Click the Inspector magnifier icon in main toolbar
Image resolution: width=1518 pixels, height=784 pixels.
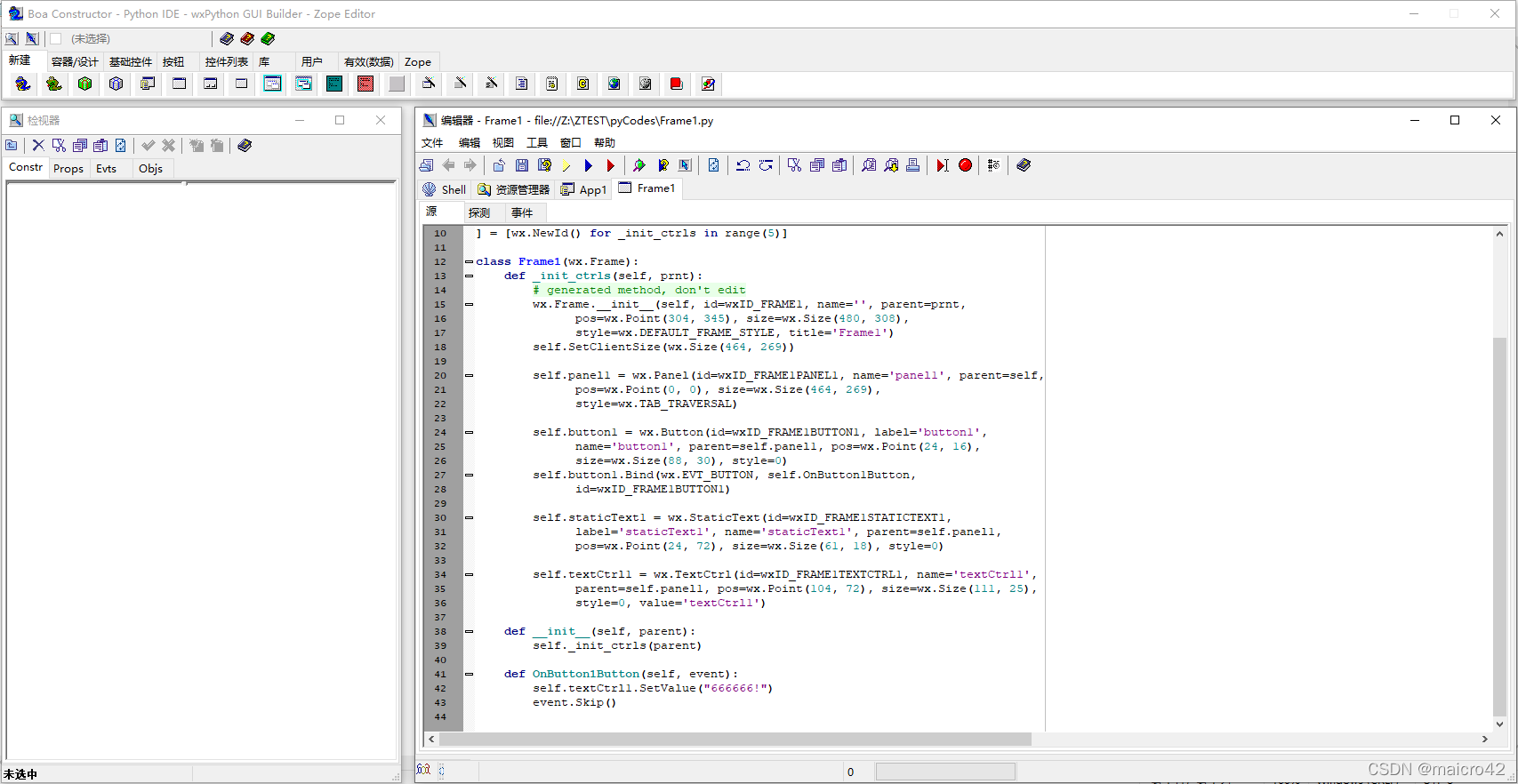(12, 38)
